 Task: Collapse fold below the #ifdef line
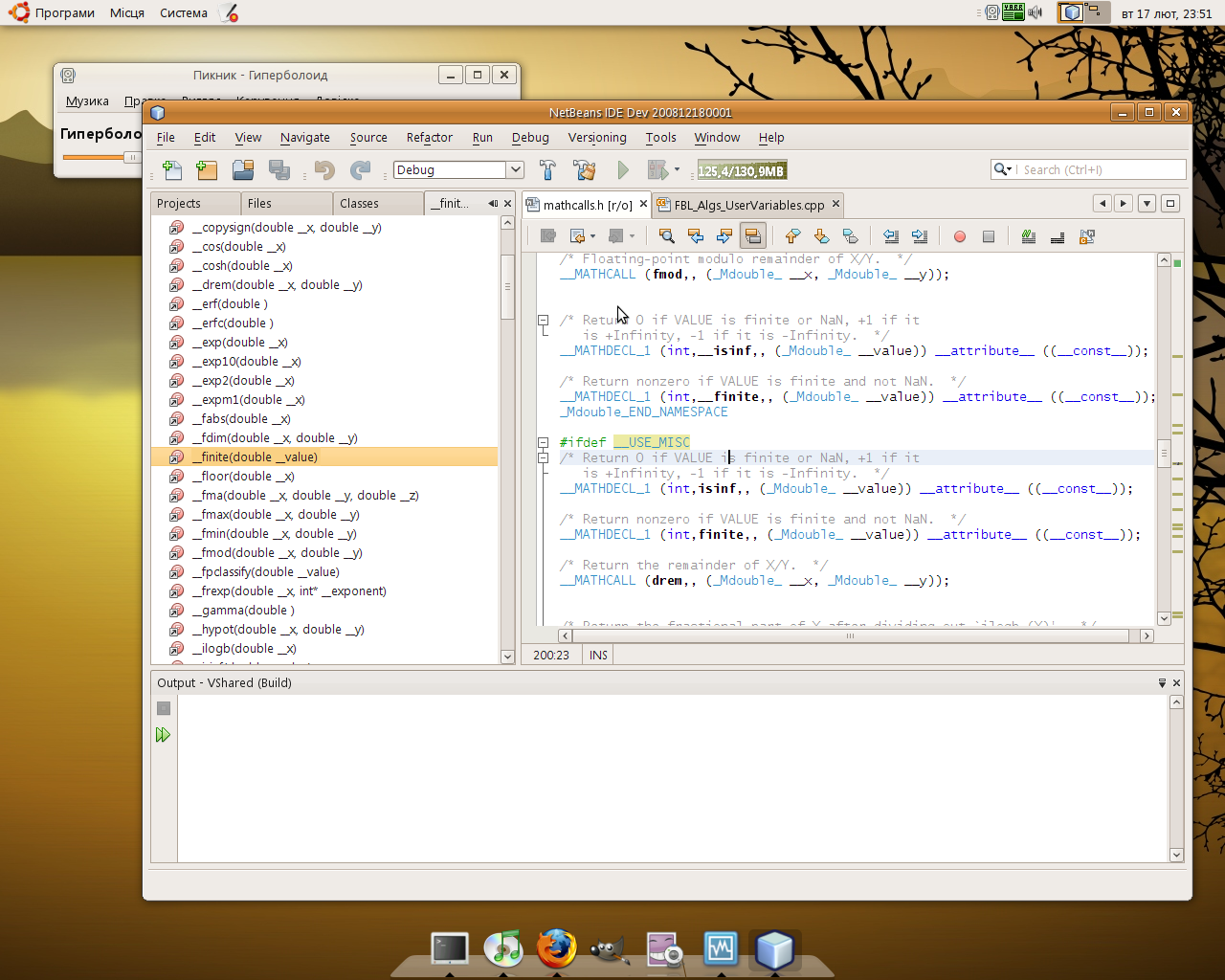pyautogui.click(x=543, y=457)
